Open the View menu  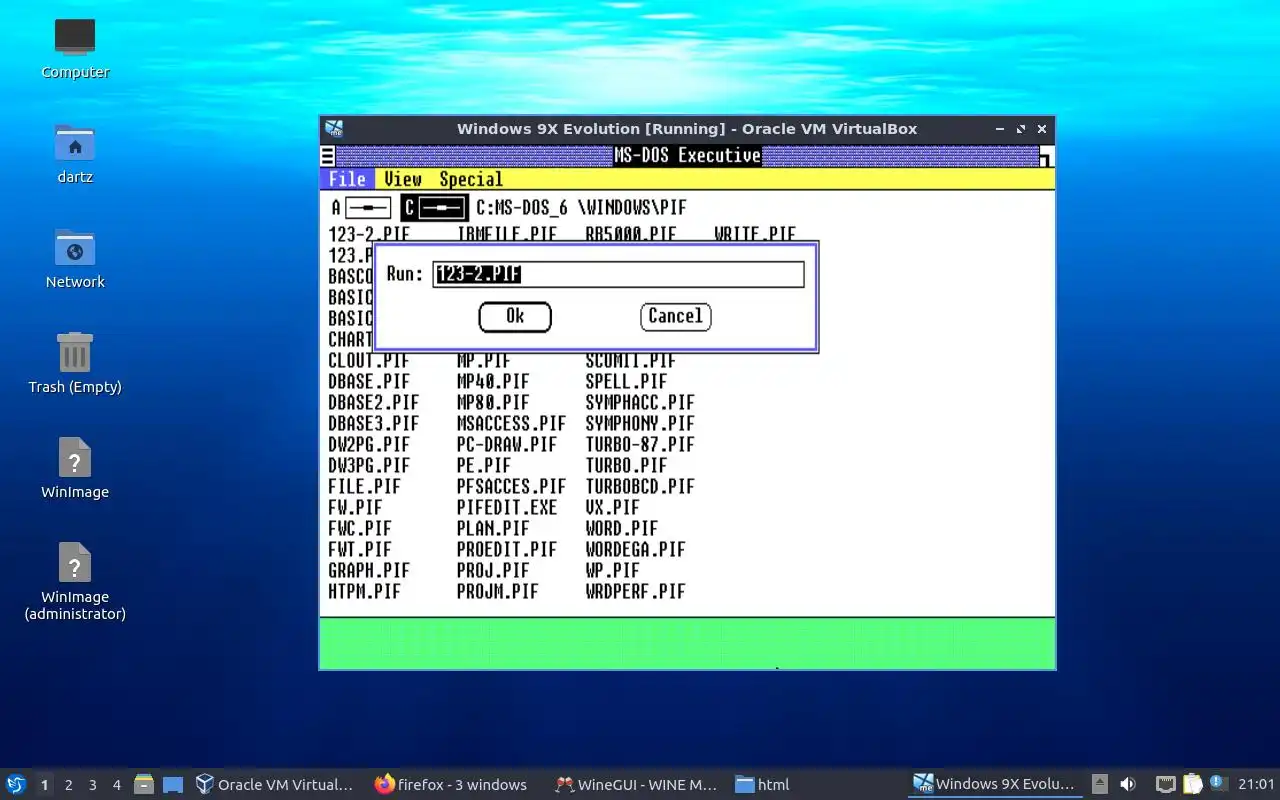pyautogui.click(x=403, y=179)
